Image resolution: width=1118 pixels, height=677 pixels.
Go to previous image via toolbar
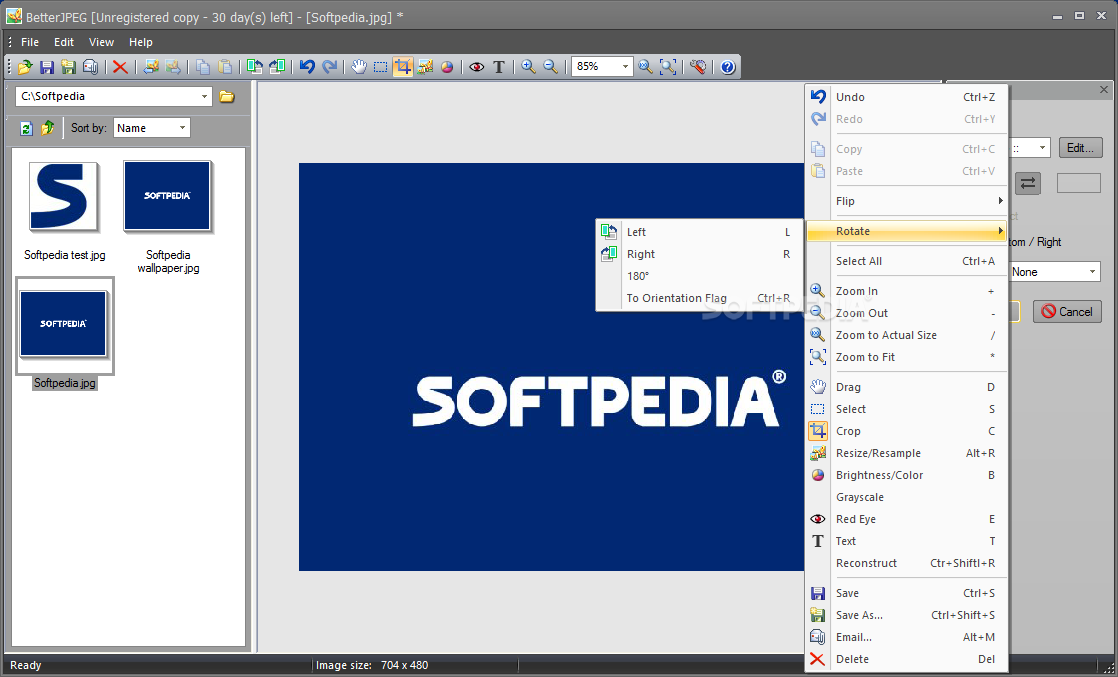pos(150,67)
